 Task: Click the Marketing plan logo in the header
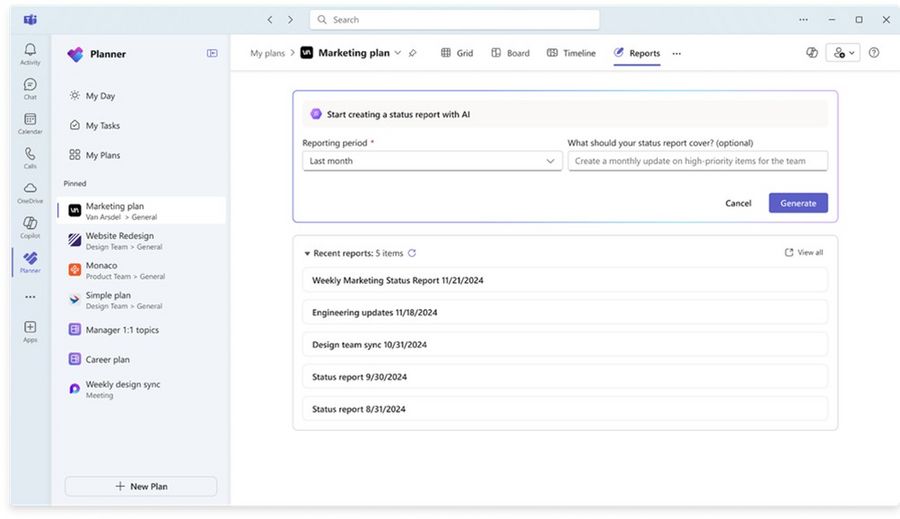point(307,53)
